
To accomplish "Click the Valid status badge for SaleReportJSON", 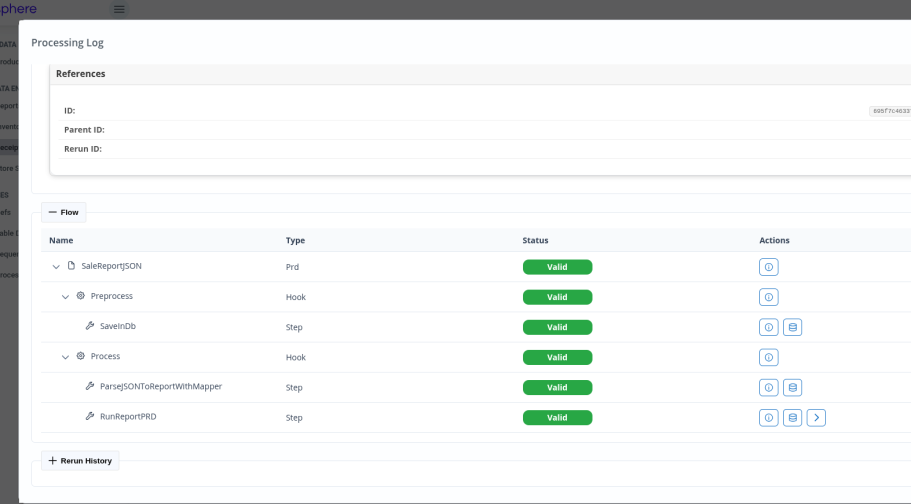I will [x=557, y=267].
